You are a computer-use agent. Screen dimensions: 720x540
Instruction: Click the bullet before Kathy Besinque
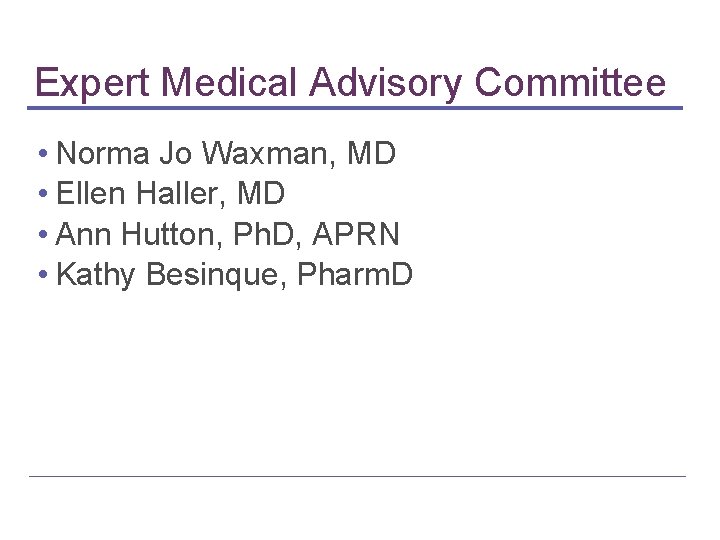click(x=46, y=274)
